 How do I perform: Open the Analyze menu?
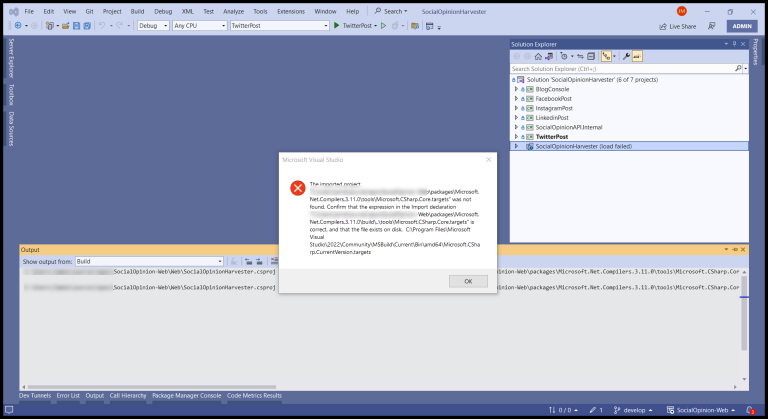pyautogui.click(x=233, y=11)
